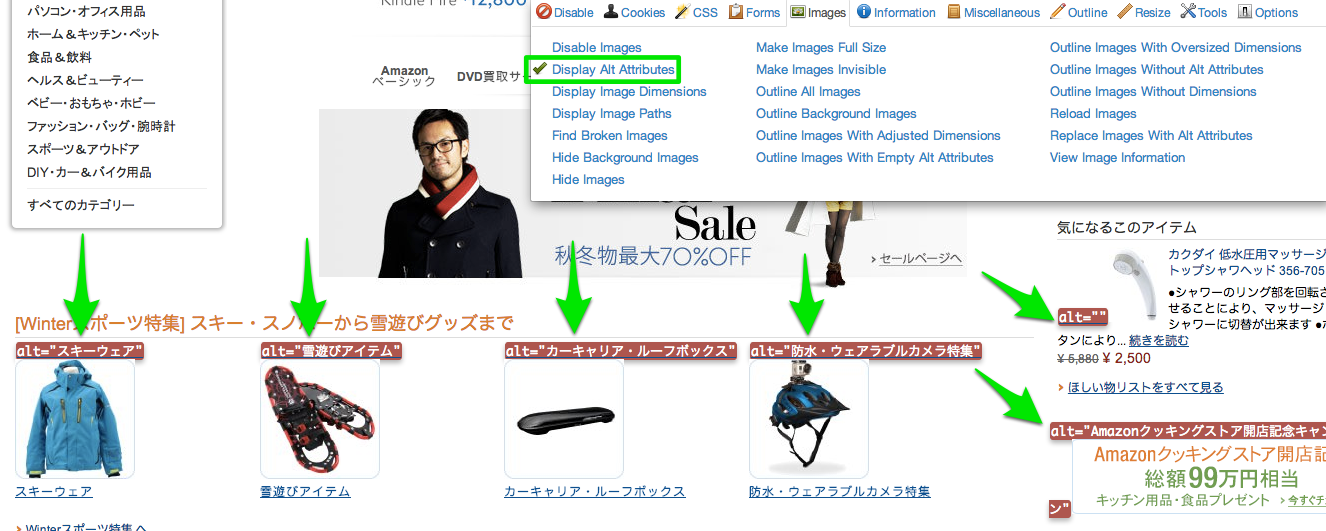1326x531 pixels.
Task: Click the Outline toolbar icon
Action: [x=1057, y=12]
